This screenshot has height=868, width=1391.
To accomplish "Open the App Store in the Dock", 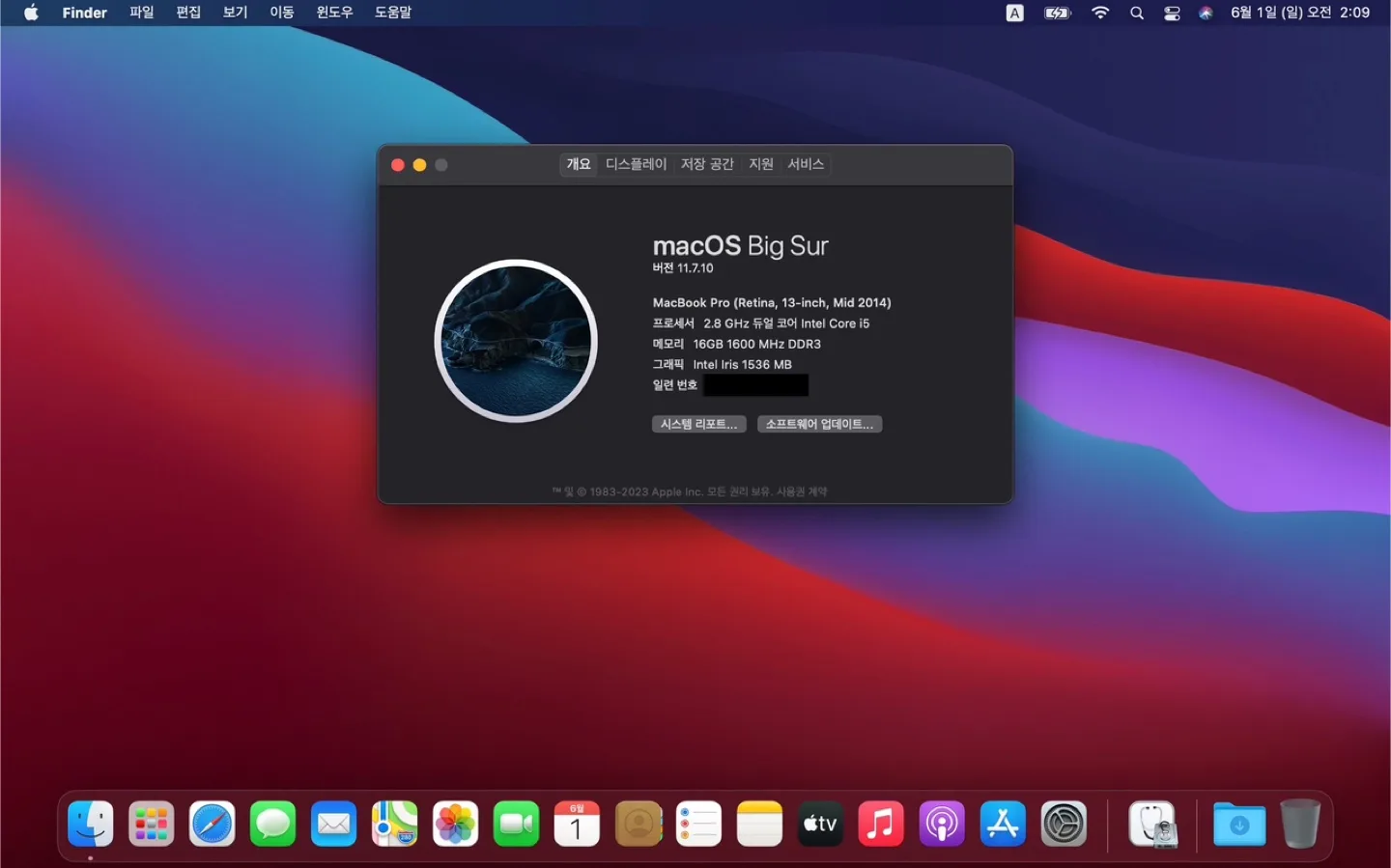I will 1004,824.
